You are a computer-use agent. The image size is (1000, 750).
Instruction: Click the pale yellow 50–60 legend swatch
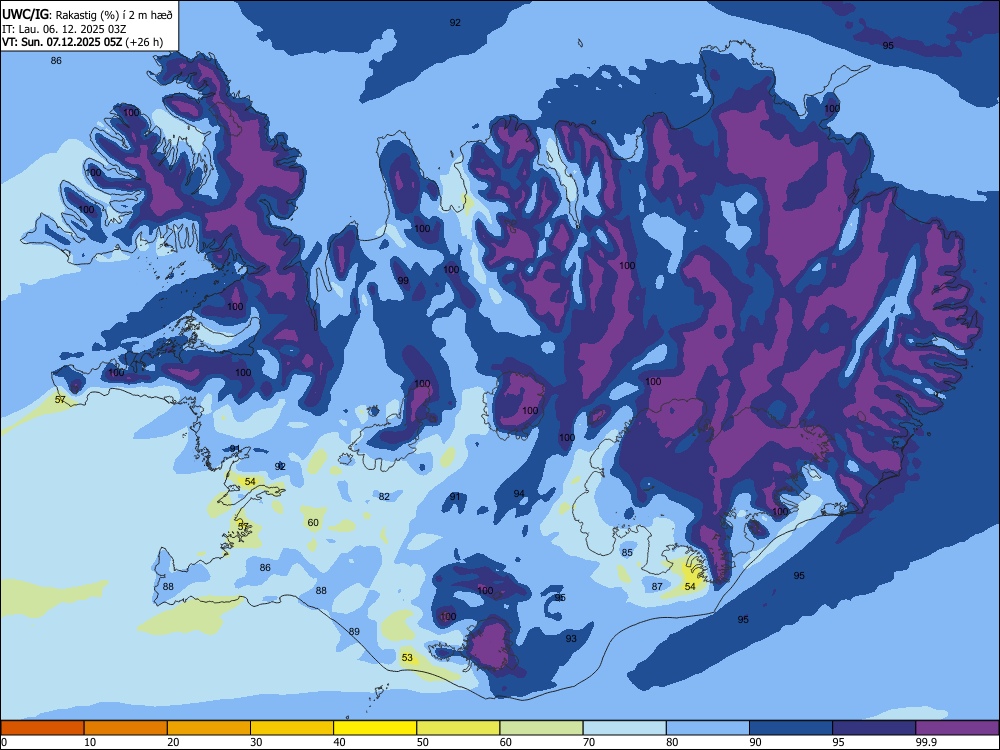coord(458,728)
